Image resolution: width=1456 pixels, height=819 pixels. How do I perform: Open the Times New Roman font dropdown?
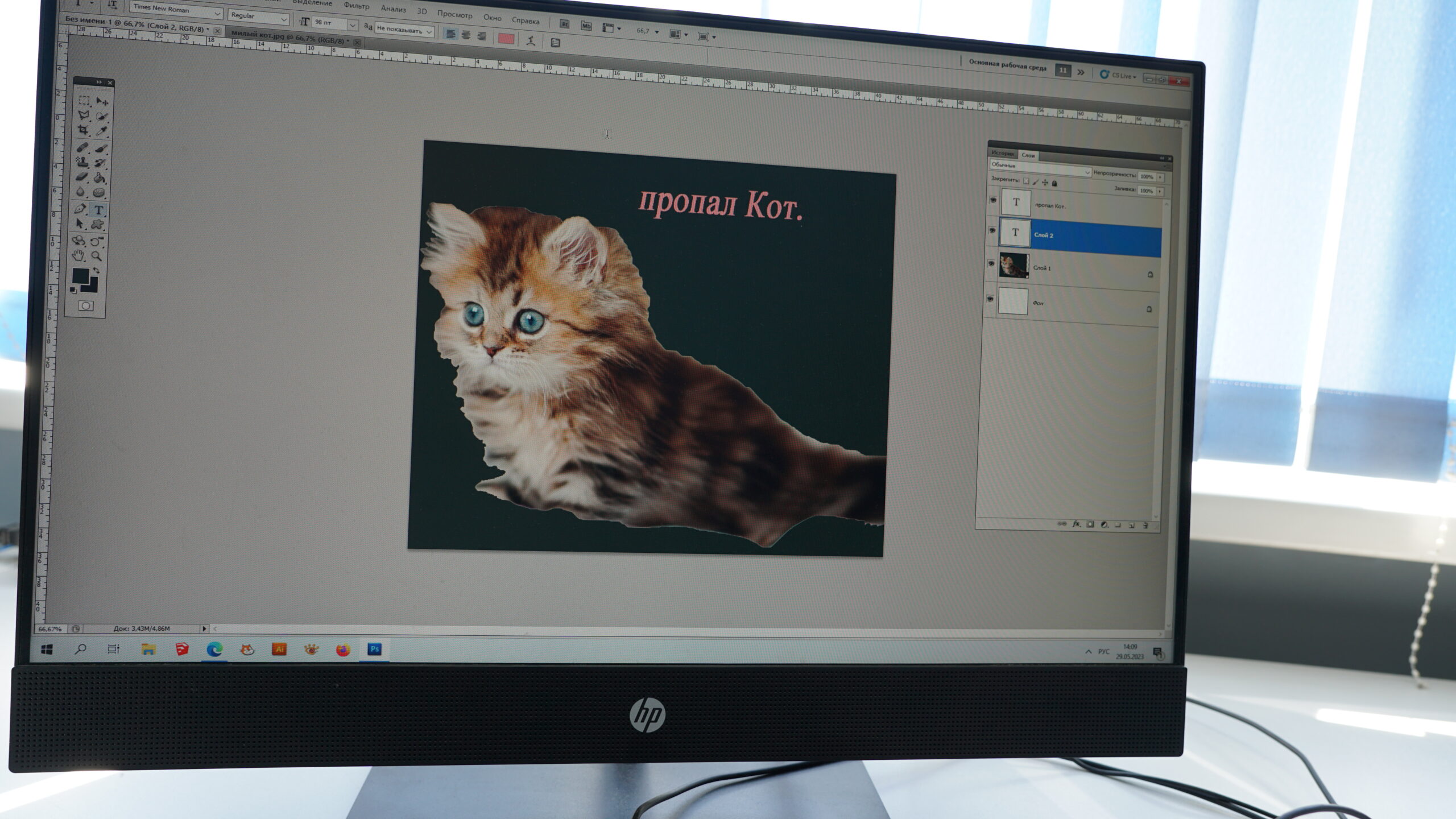pos(217,13)
